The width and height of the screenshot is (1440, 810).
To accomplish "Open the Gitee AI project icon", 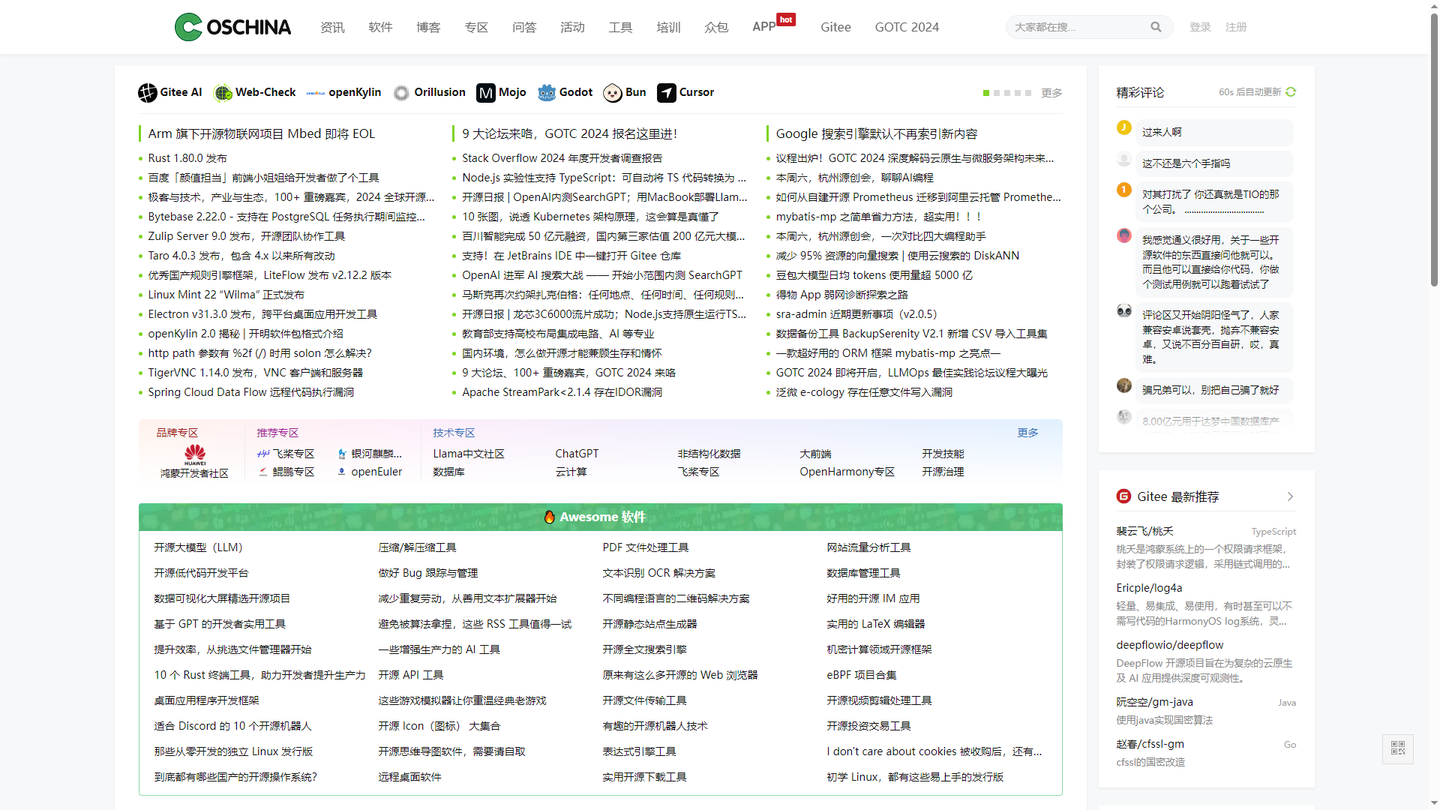I will pyautogui.click(x=147, y=93).
